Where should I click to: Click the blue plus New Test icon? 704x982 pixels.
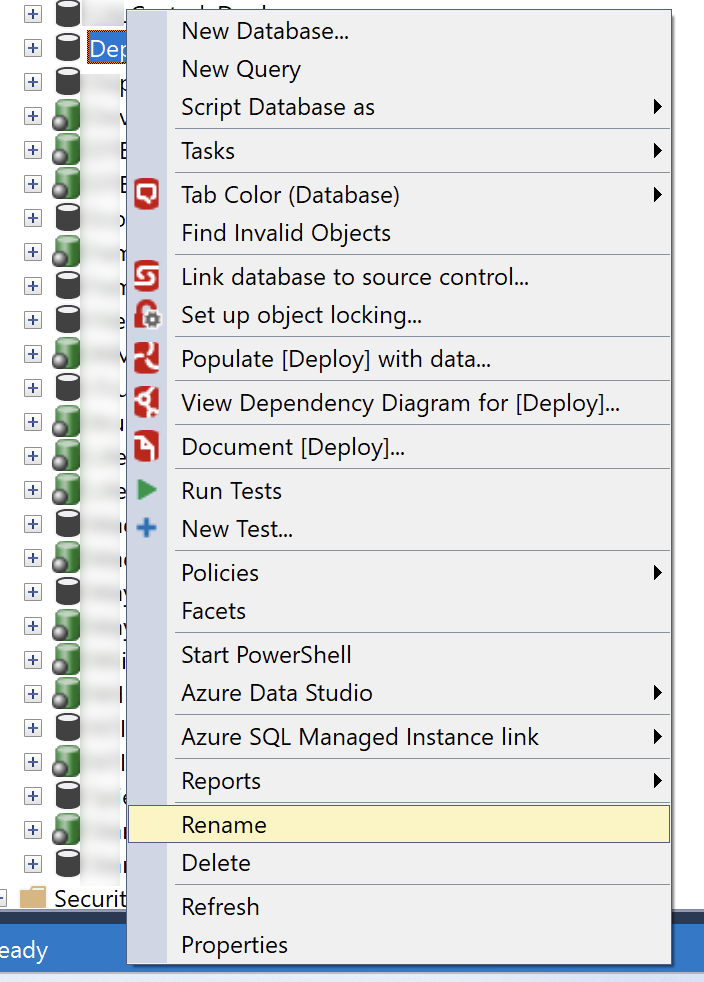point(147,528)
